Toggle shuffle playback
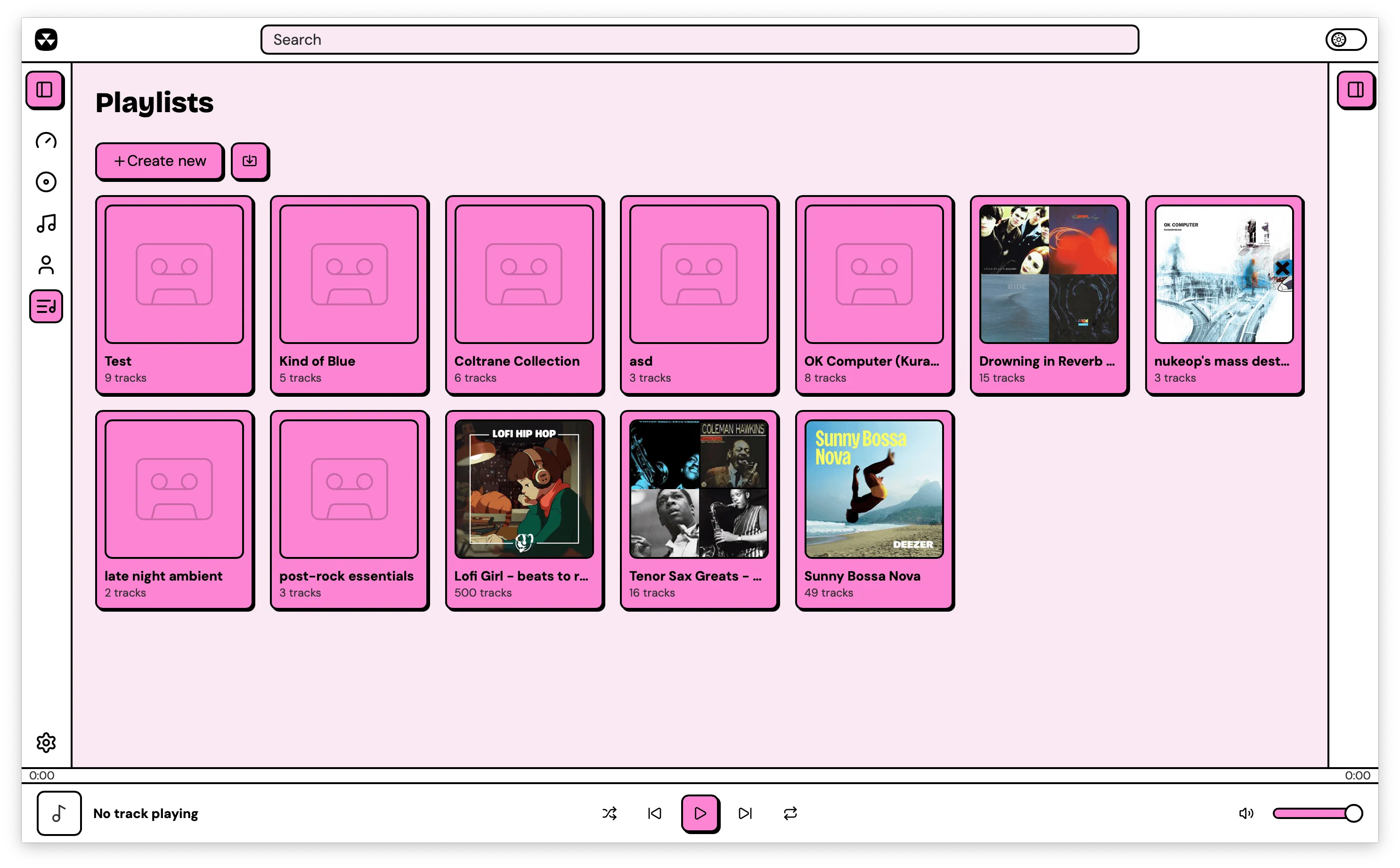The width and height of the screenshot is (1400, 868). point(610,813)
